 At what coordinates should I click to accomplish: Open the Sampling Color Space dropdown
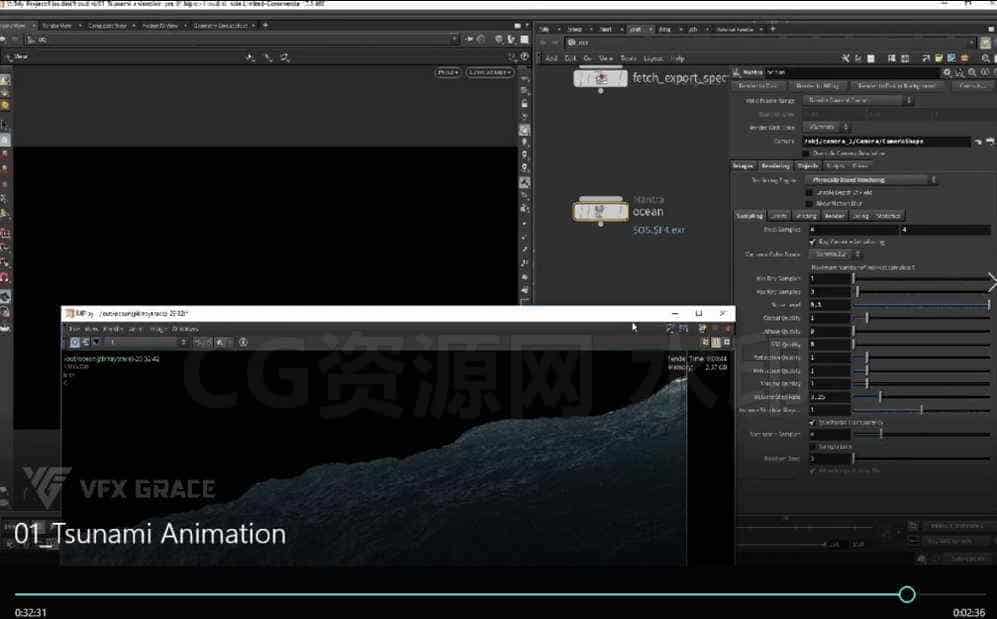point(834,254)
